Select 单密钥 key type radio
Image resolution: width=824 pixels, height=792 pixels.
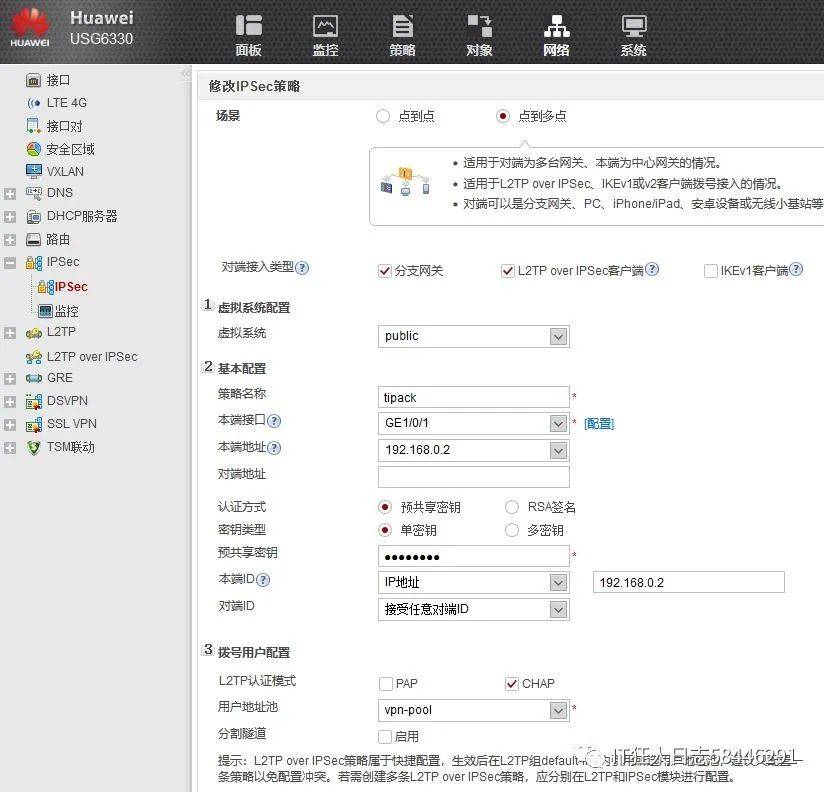click(385, 530)
